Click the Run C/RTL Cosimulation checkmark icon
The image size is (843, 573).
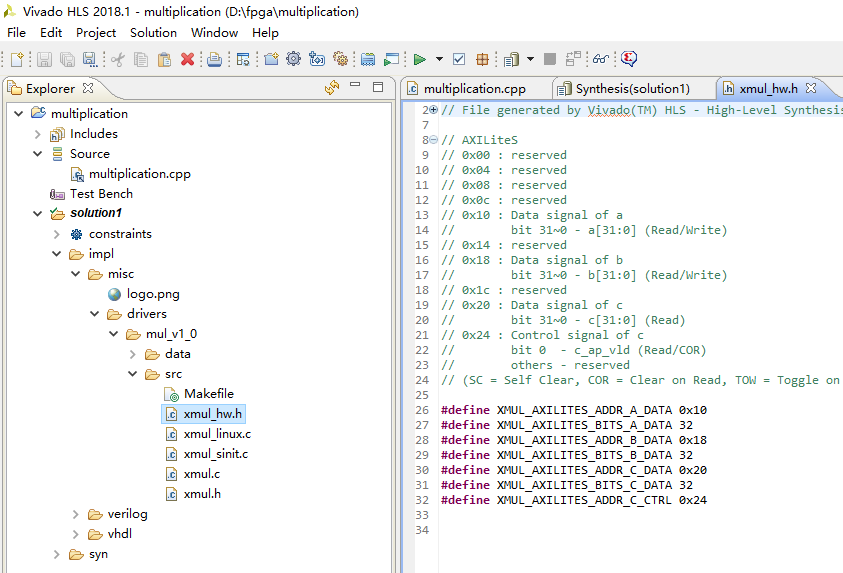[x=459, y=59]
